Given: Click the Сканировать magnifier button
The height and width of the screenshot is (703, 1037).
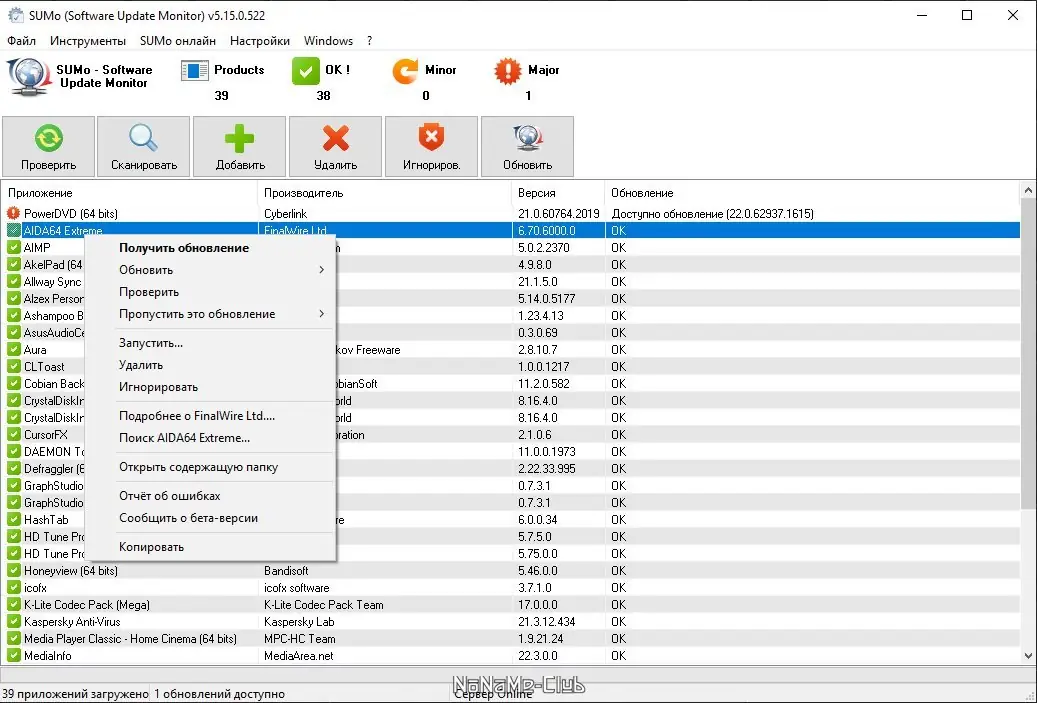Looking at the screenshot, I should [144, 146].
